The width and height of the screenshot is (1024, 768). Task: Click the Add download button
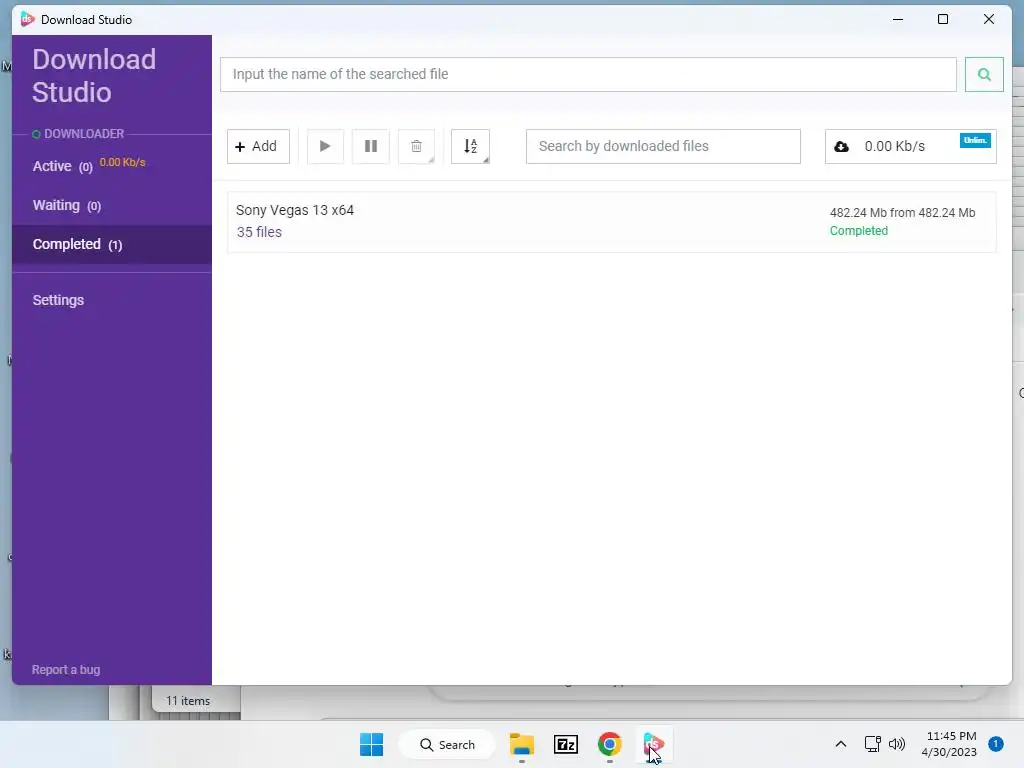(x=258, y=146)
